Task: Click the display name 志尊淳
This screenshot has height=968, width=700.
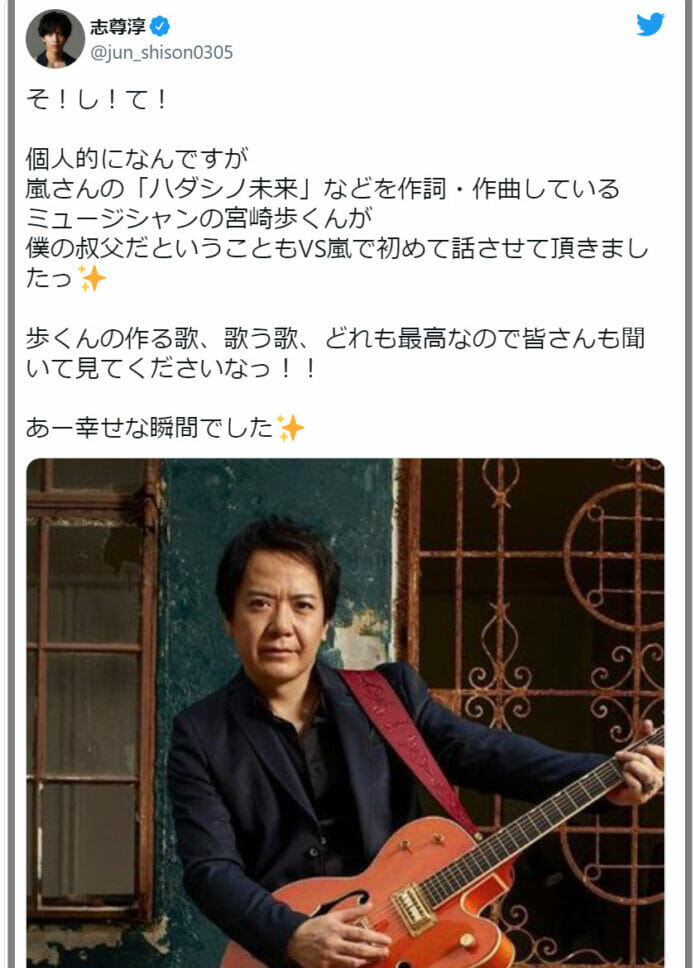Action: point(117,27)
